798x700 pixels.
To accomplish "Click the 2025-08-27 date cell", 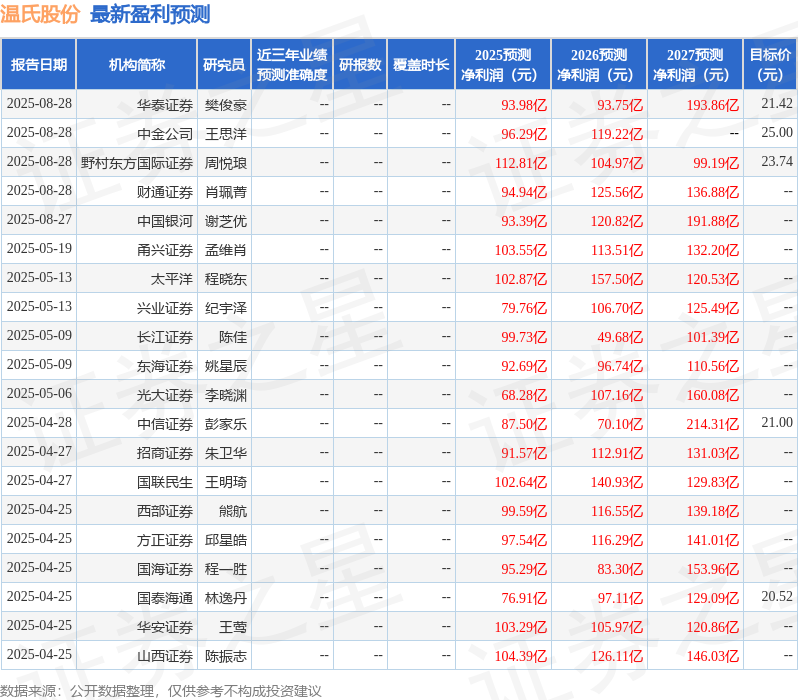I will point(39,219).
